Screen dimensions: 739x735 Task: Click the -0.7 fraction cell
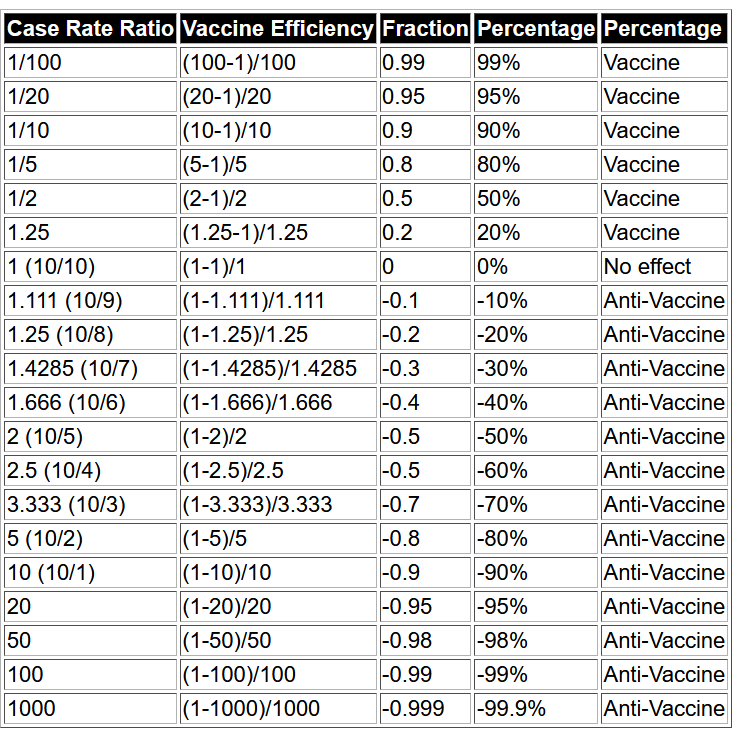click(x=425, y=505)
